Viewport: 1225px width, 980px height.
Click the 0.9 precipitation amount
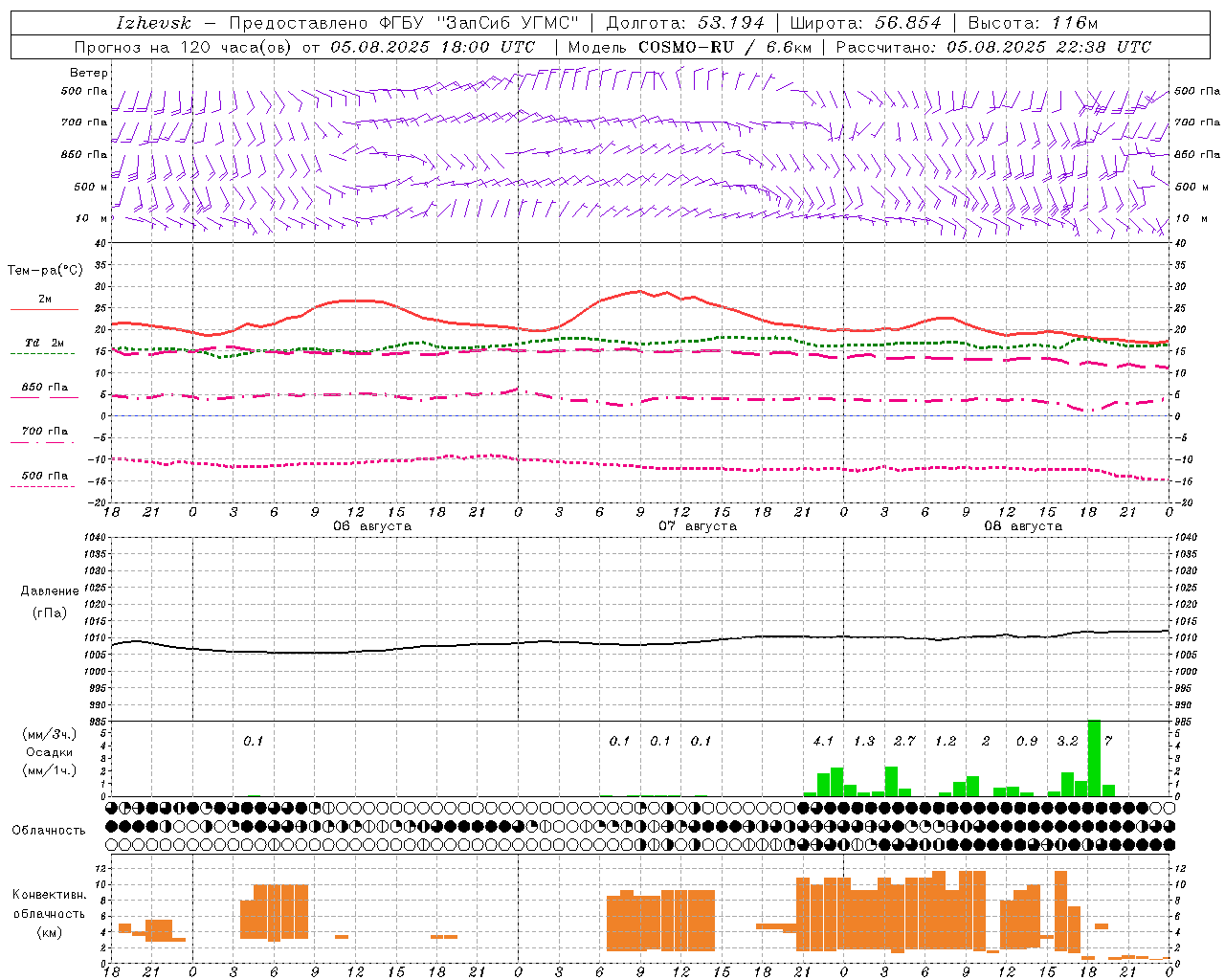tap(1027, 741)
